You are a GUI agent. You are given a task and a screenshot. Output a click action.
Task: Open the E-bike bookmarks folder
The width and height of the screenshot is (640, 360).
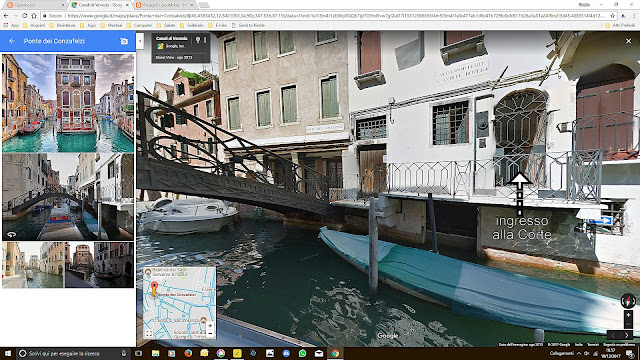click(x=218, y=25)
